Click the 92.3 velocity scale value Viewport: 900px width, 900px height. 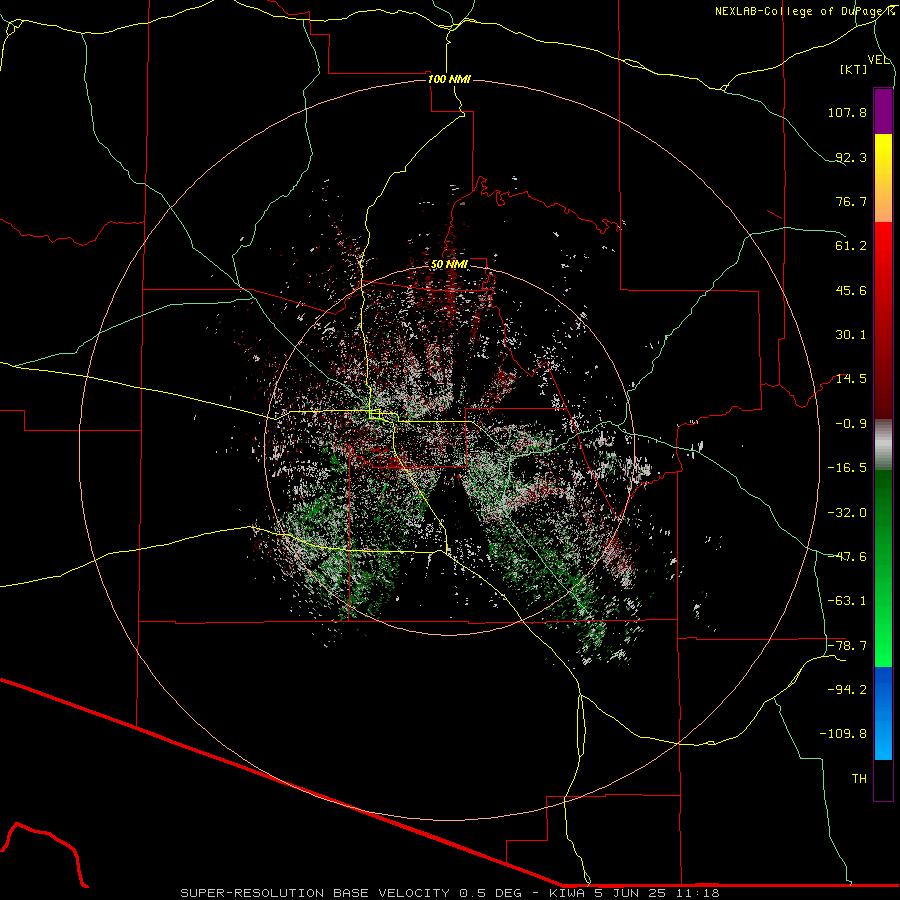(x=851, y=157)
